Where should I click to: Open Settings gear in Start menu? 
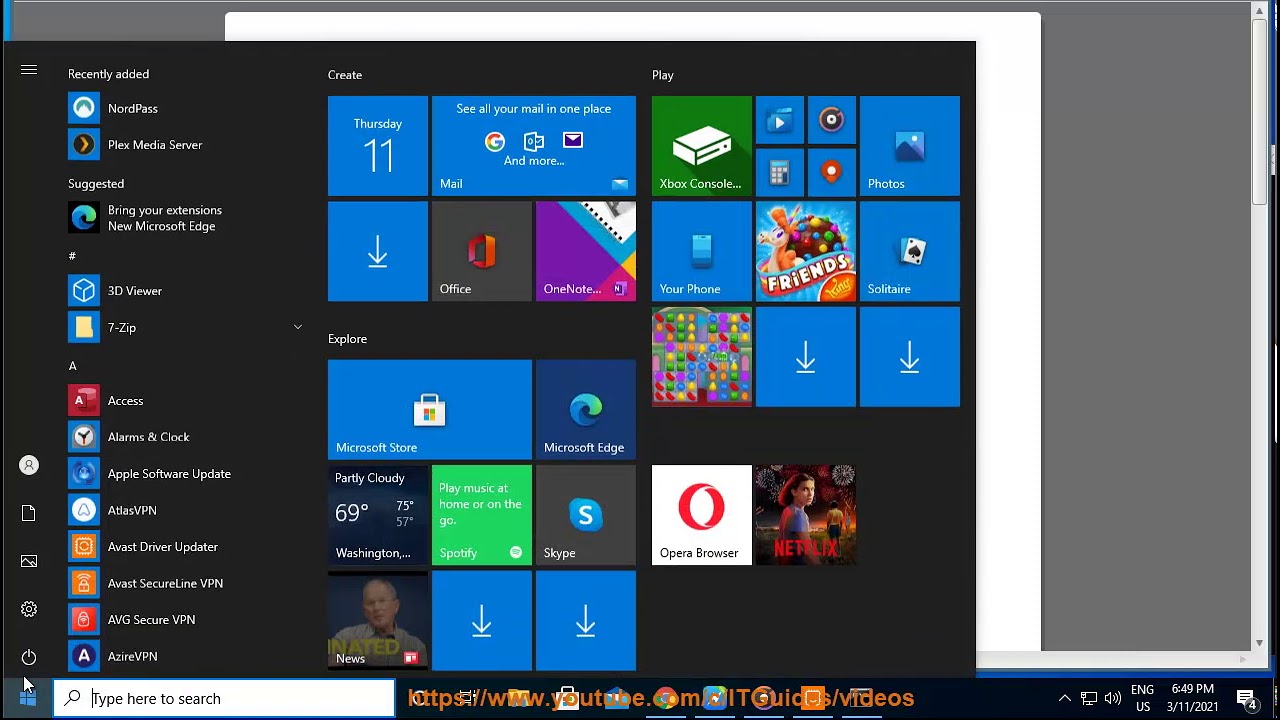pos(29,609)
